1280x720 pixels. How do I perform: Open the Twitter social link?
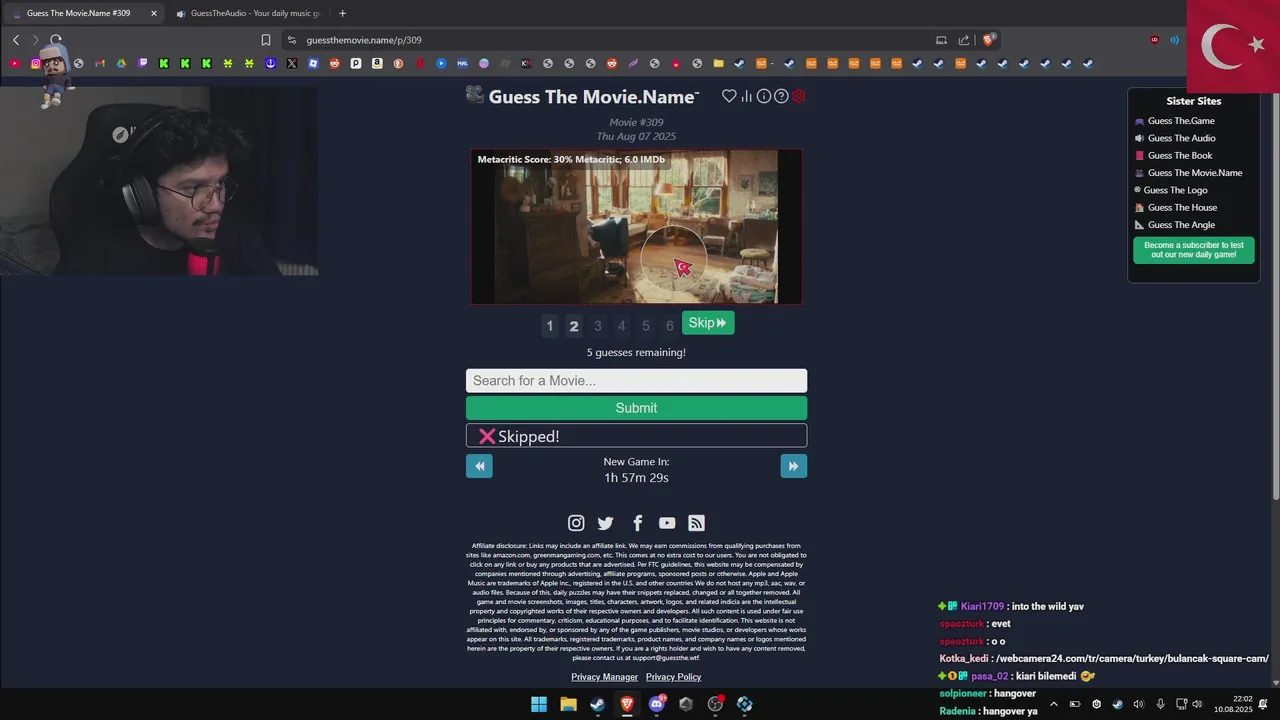(606, 523)
